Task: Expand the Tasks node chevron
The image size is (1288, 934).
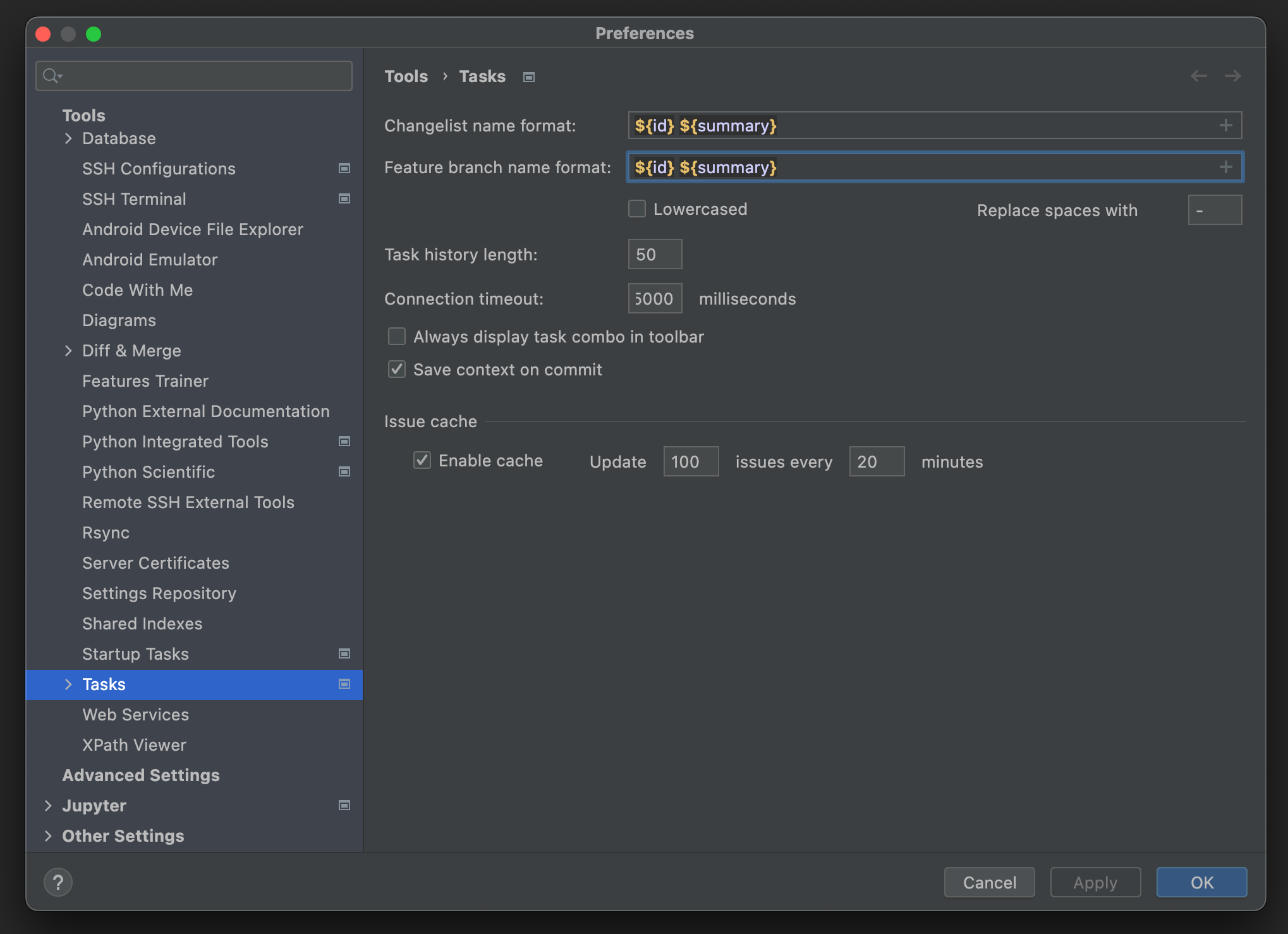Action: (x=68, y=684)
